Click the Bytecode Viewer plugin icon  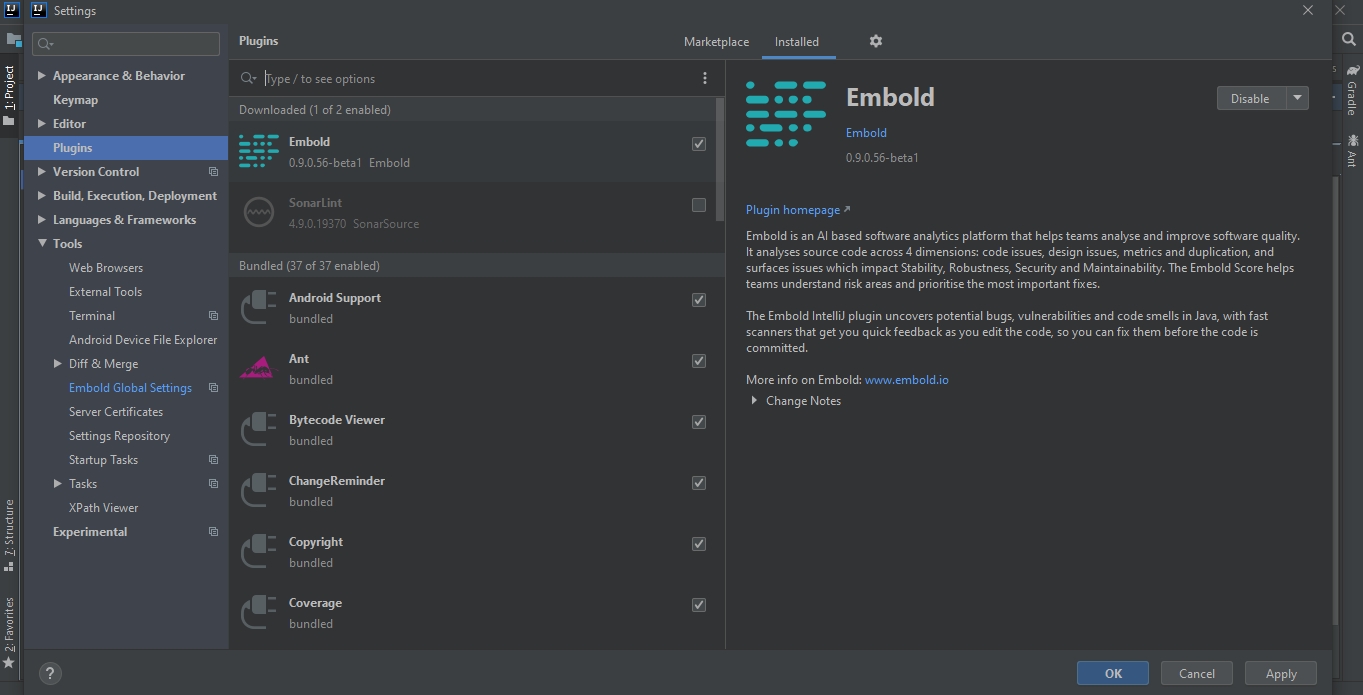click(x=259, y=430)
